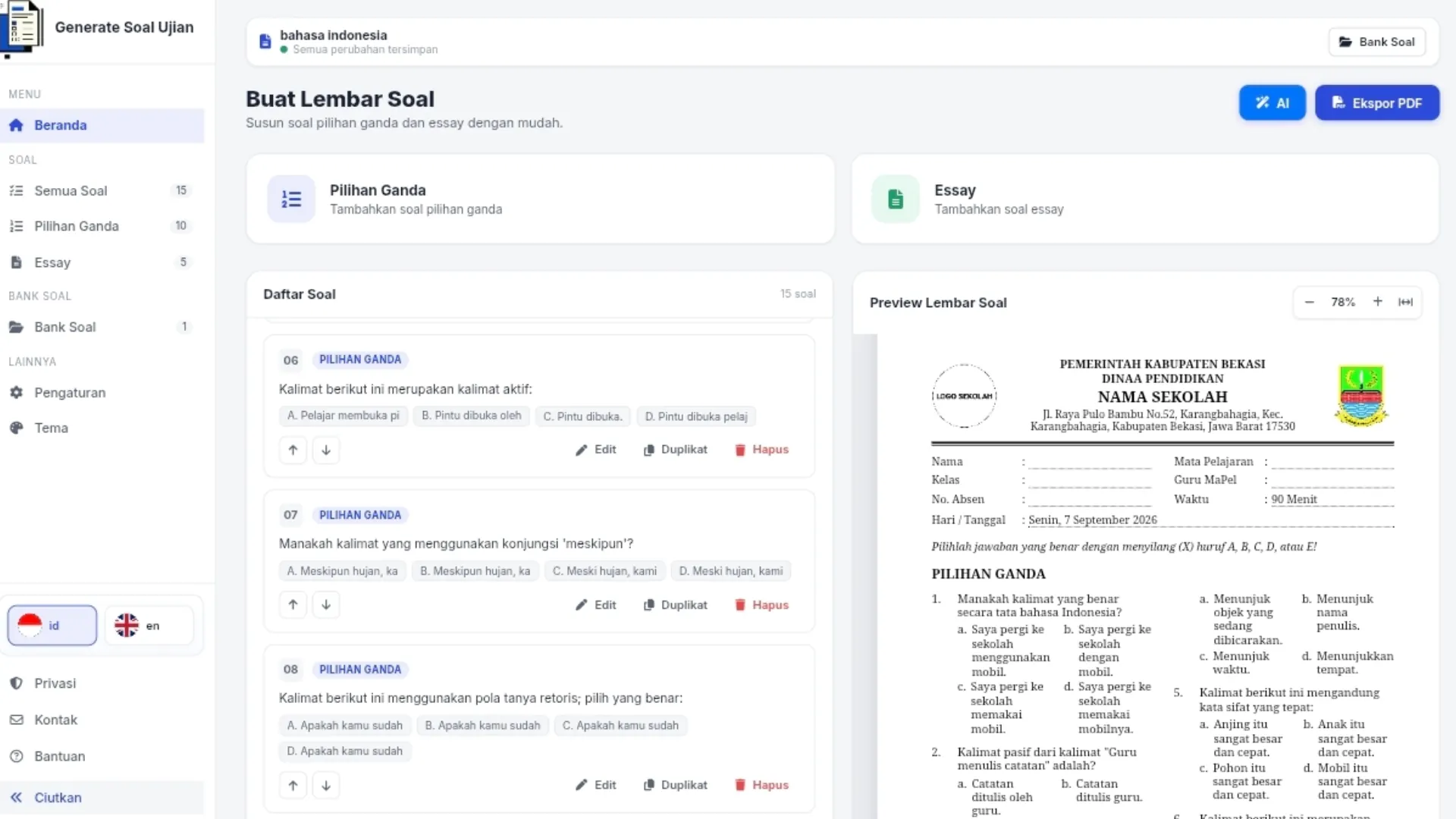
Task: Zoom in the preview (plus)
Action: pos(1378,302)
